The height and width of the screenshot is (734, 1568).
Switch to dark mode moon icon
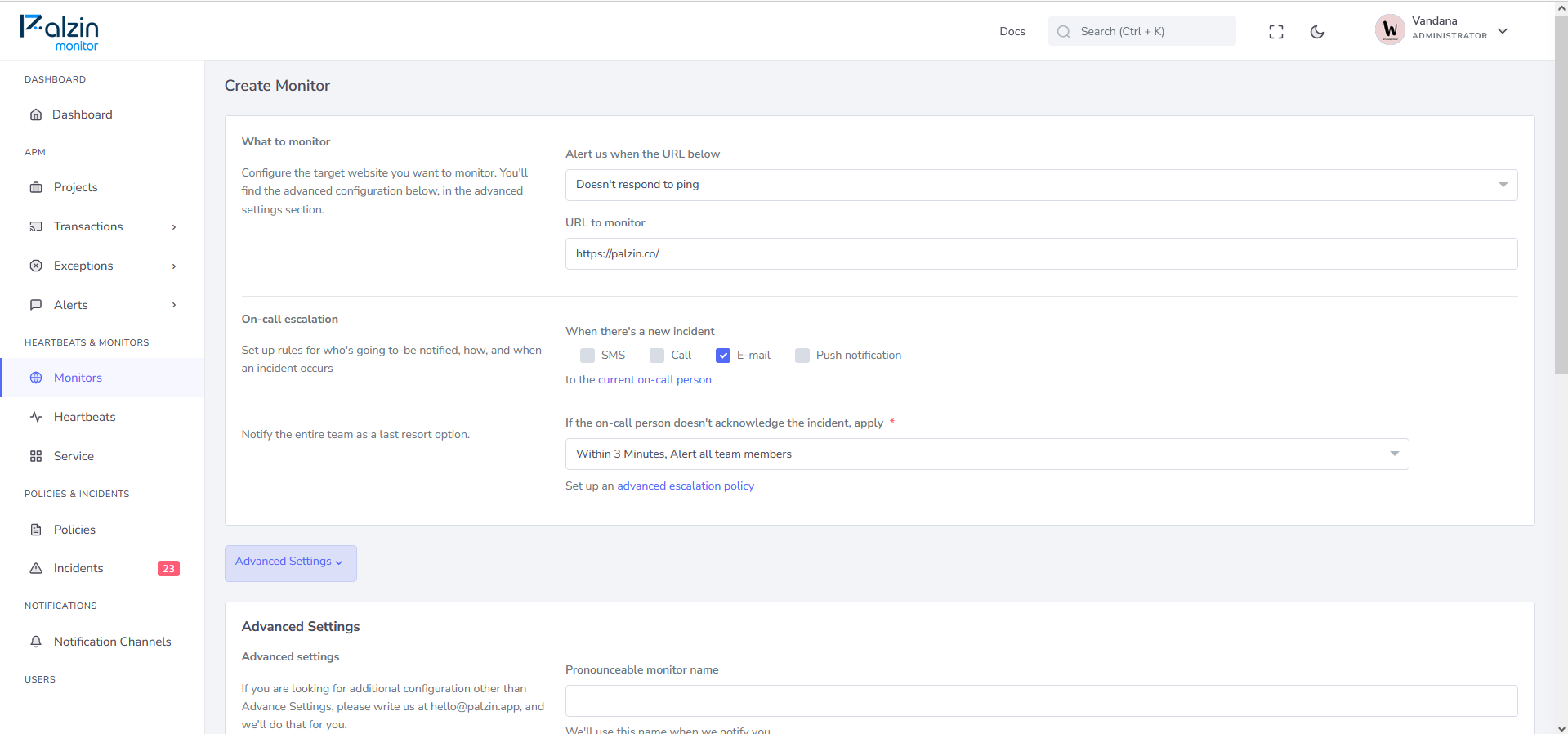pyautogui.click(x=1317, y=32)
